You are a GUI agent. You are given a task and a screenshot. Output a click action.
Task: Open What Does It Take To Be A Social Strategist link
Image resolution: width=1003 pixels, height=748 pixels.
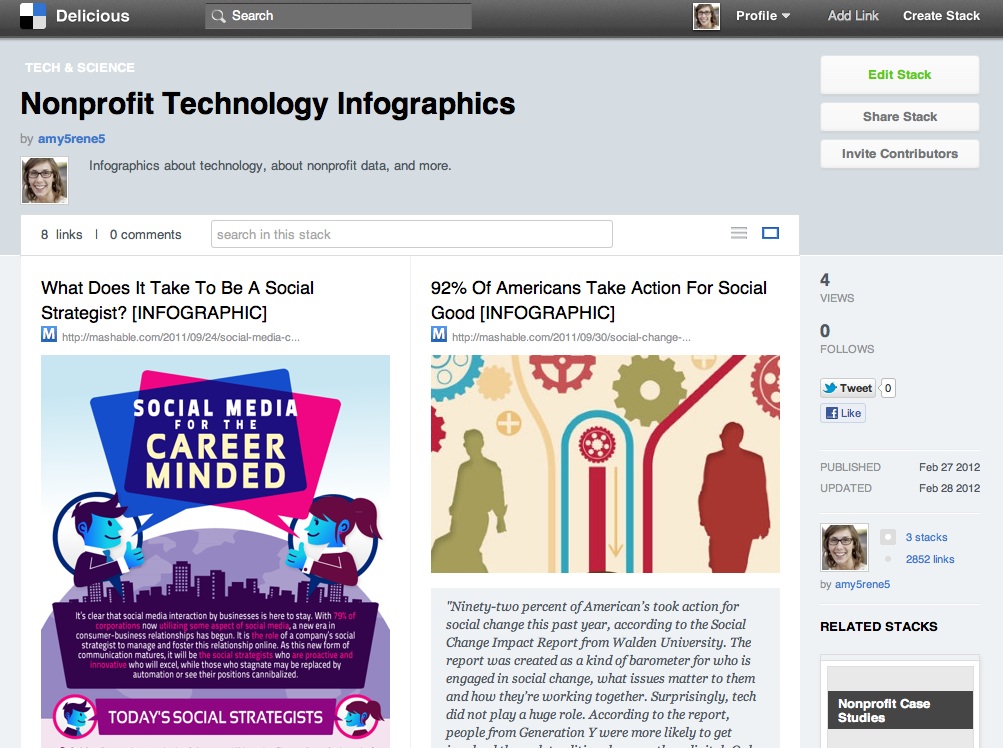click(177, 300)
